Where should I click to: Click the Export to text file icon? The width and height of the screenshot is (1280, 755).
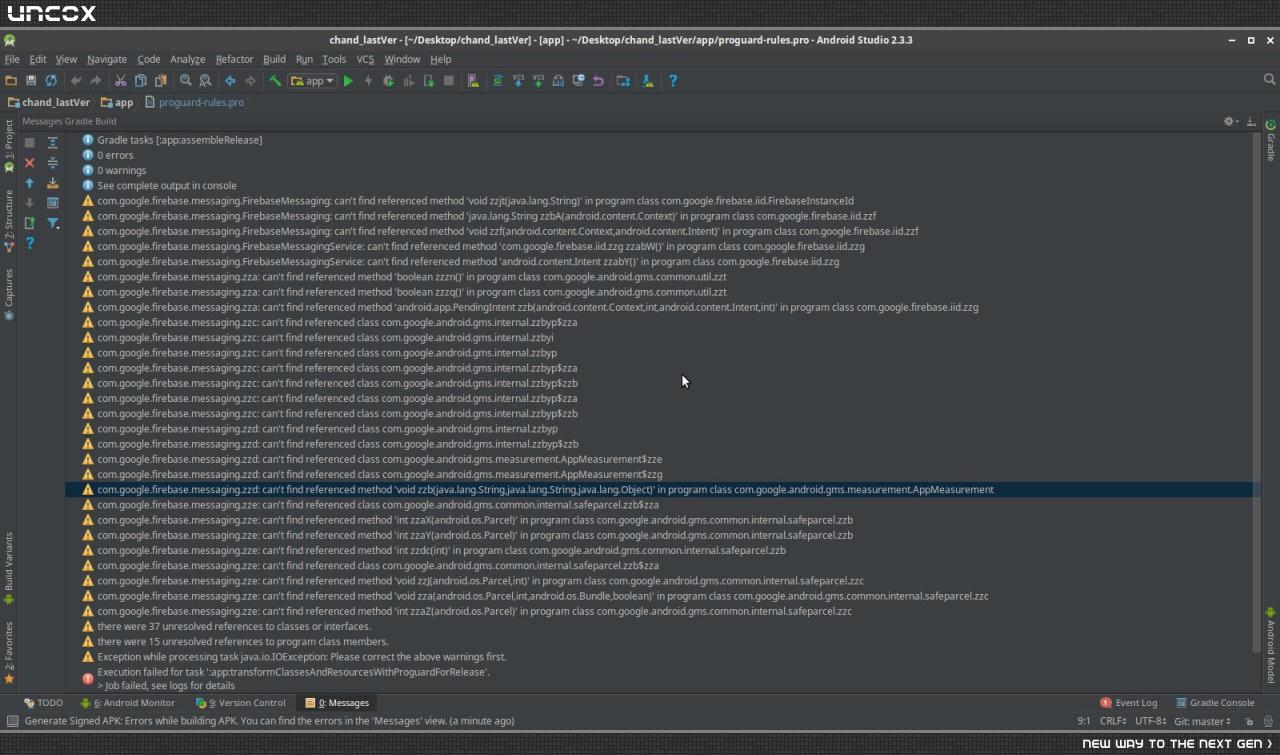[x=29, y=223]
